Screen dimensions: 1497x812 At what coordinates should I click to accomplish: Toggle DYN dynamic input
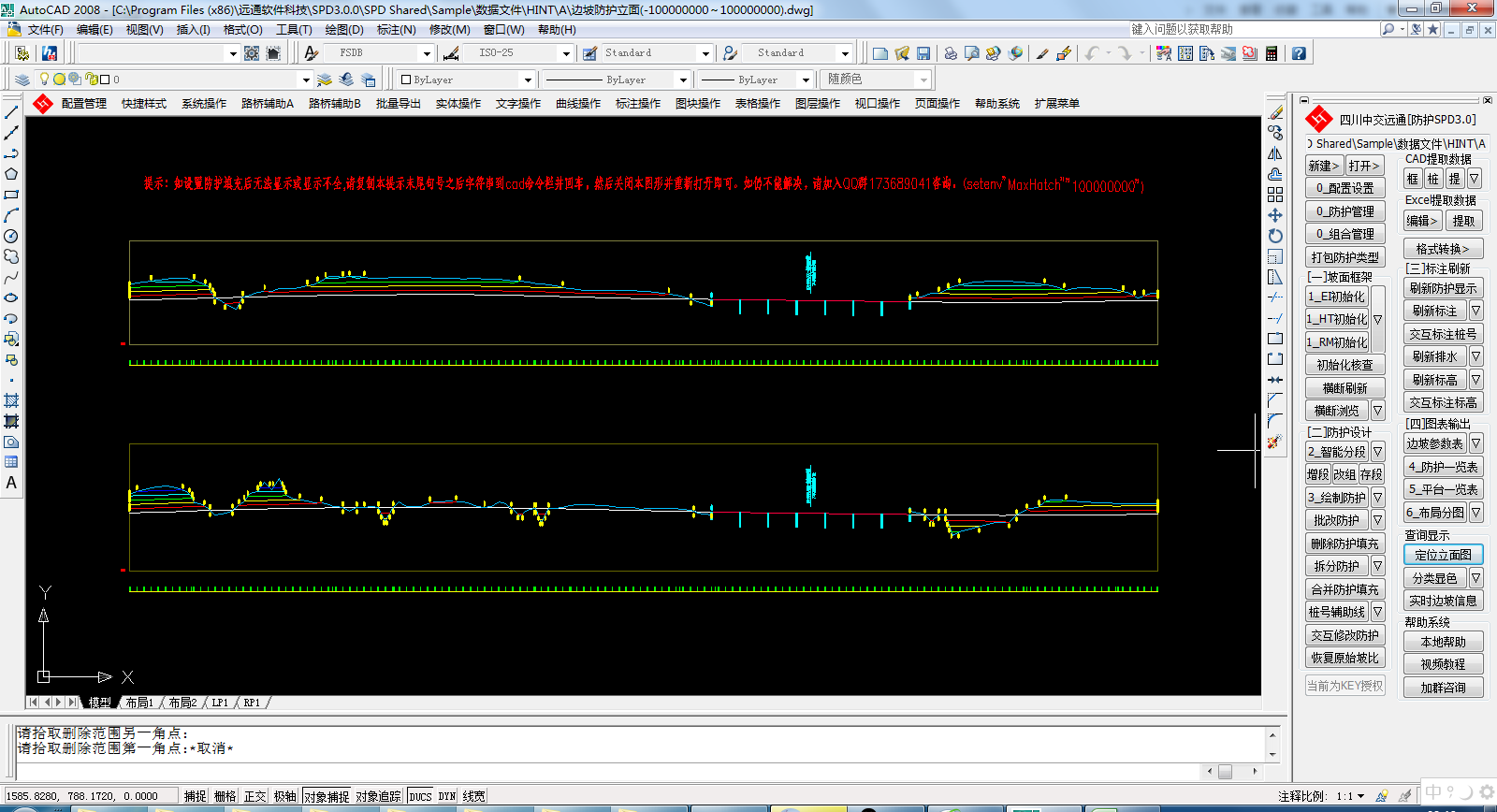pos(447,796)
